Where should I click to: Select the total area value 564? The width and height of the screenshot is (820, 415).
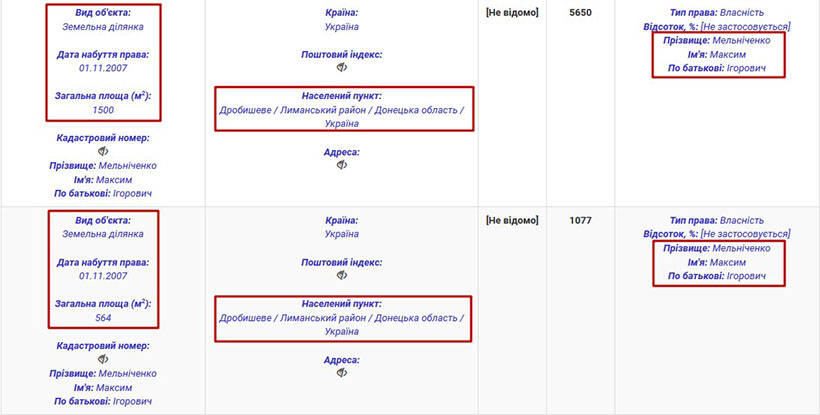click(103, 318)
